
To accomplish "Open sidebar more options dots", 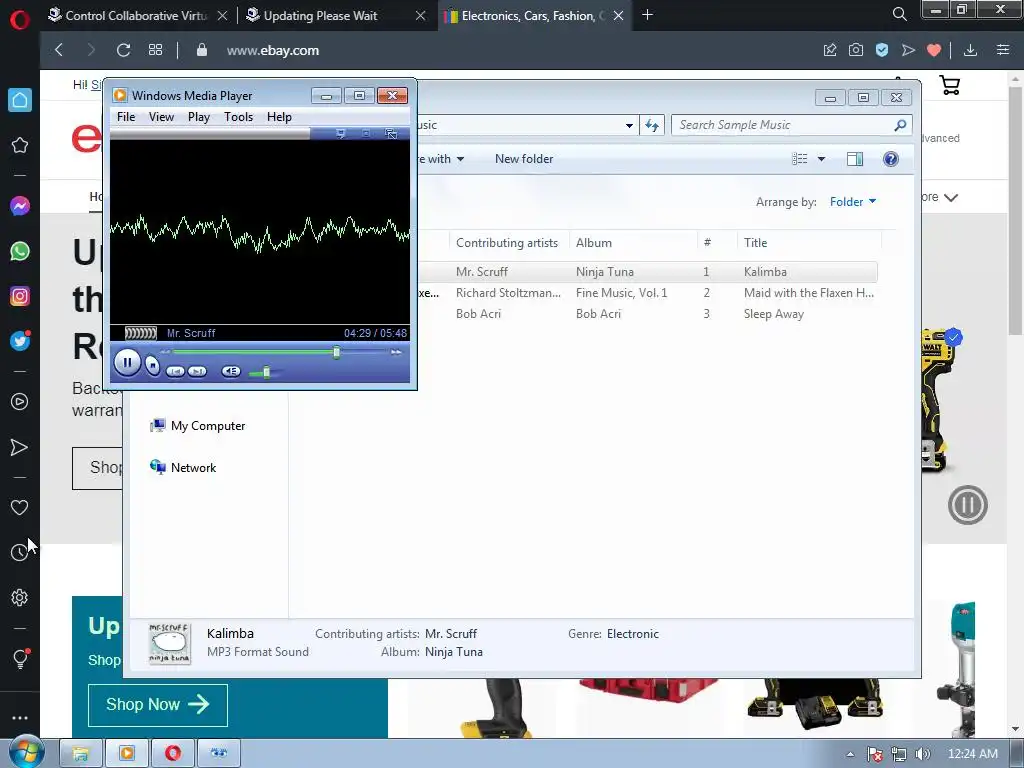I will [x=20, y=718].
